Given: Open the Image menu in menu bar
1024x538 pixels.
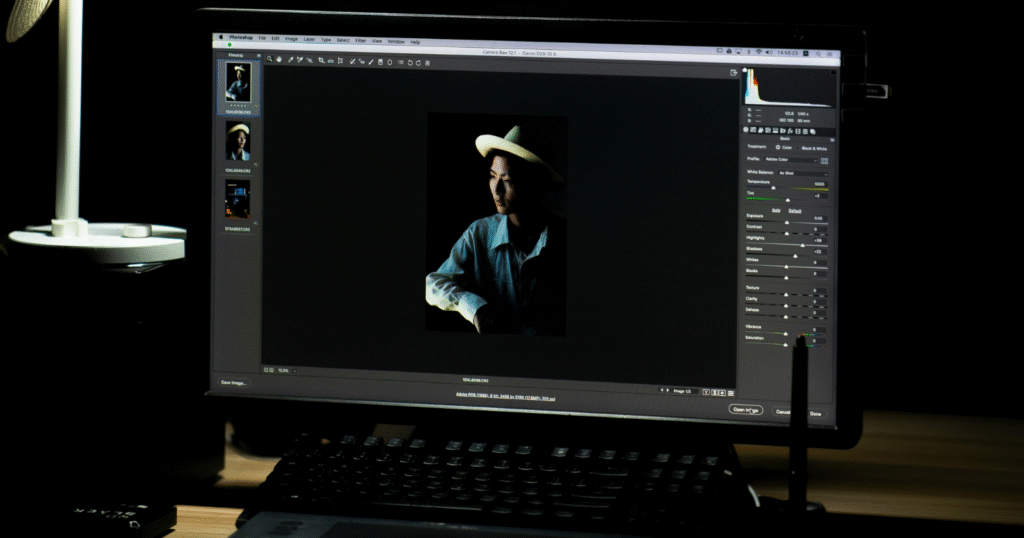Looking at the screenshot, I should point(291,39).
